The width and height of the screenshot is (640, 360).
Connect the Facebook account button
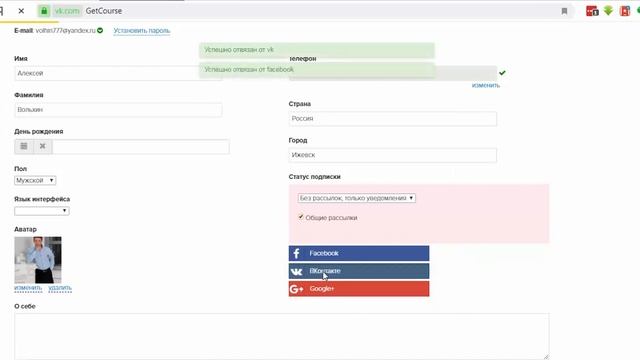[359, 253]
